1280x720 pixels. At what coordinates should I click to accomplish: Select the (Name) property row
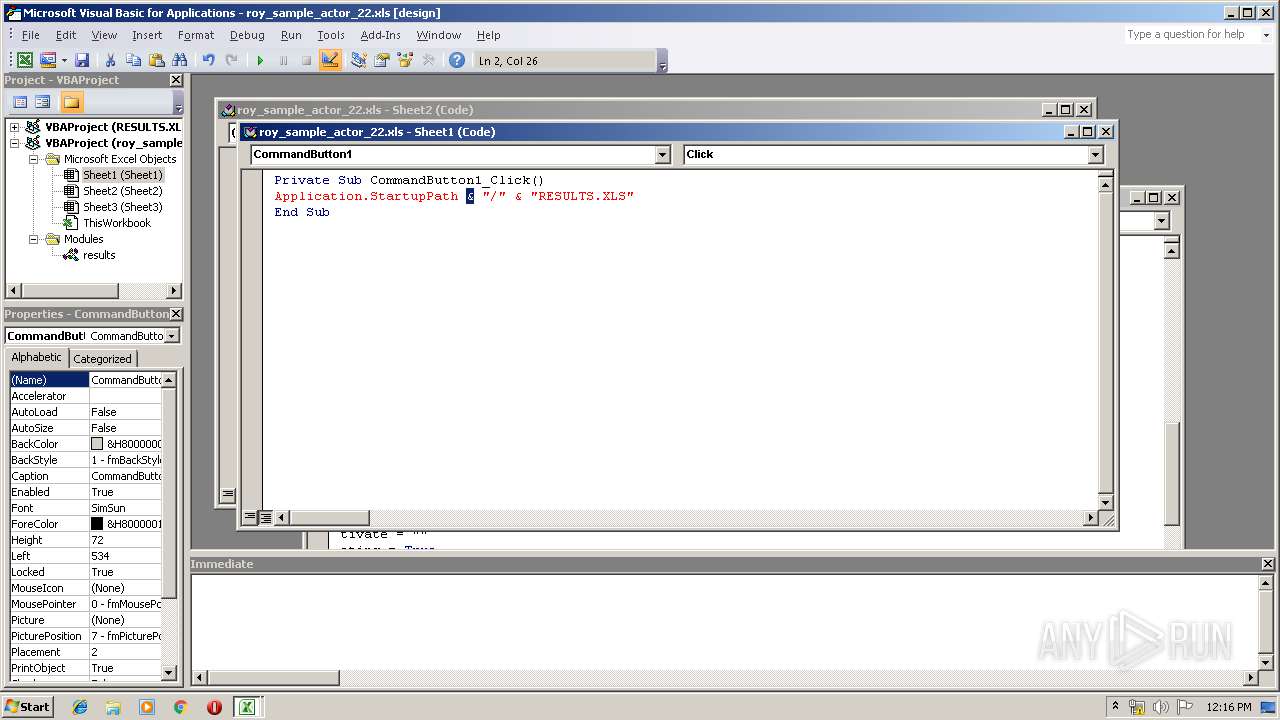pyautogui.click(x=85, y=380)
